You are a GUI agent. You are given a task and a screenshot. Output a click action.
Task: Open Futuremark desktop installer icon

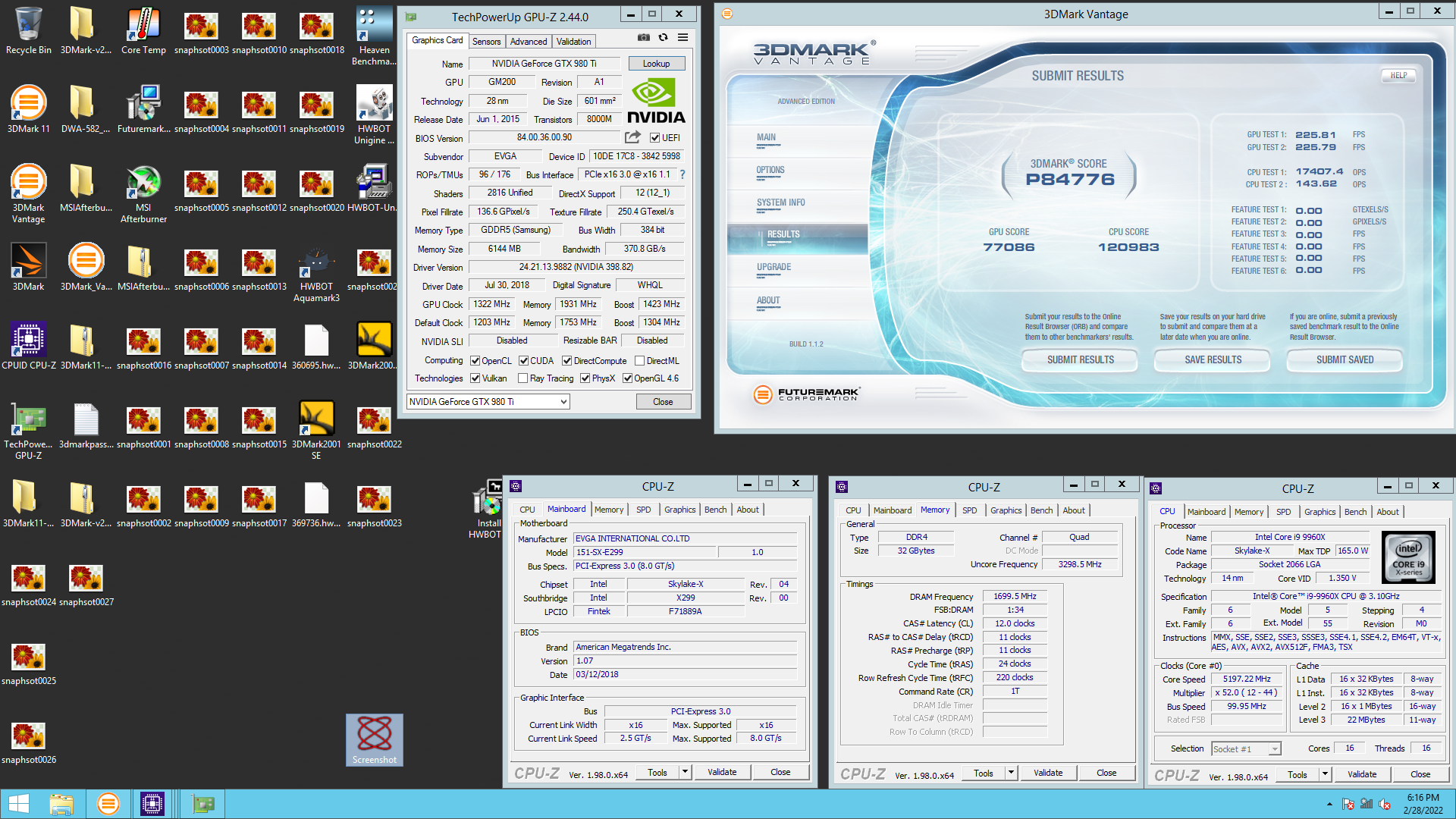(143, 110)
